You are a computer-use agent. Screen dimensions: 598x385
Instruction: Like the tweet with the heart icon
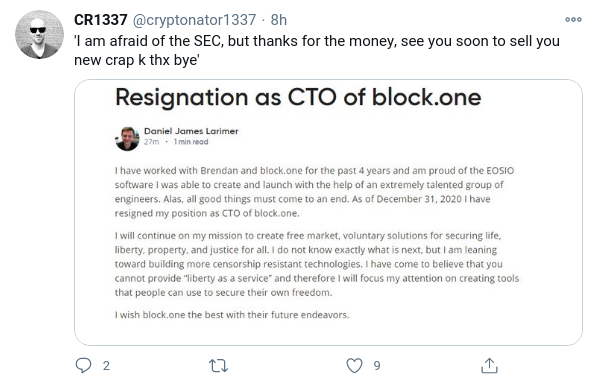(x=354, y=366)
